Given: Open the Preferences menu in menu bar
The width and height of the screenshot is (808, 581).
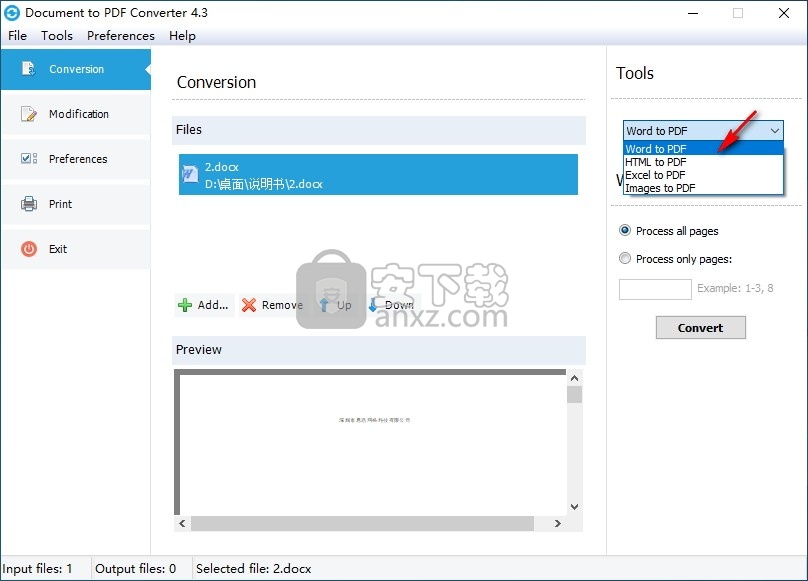Looking at the screenshot, I should point(121,36).
